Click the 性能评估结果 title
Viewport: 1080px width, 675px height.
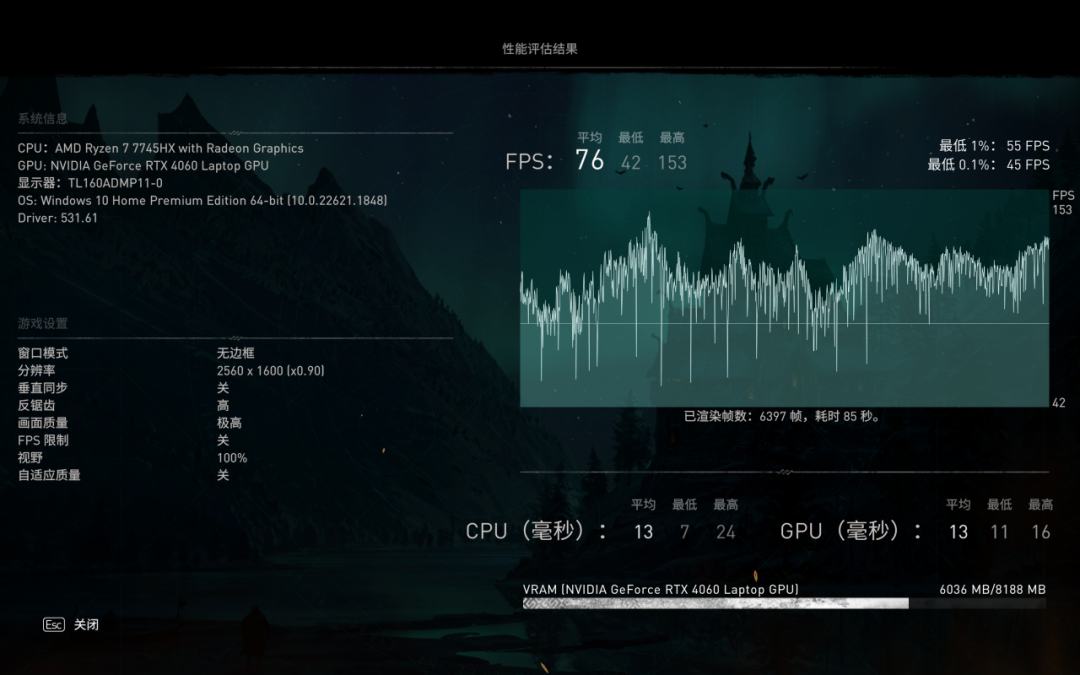[x=540, y=49]
